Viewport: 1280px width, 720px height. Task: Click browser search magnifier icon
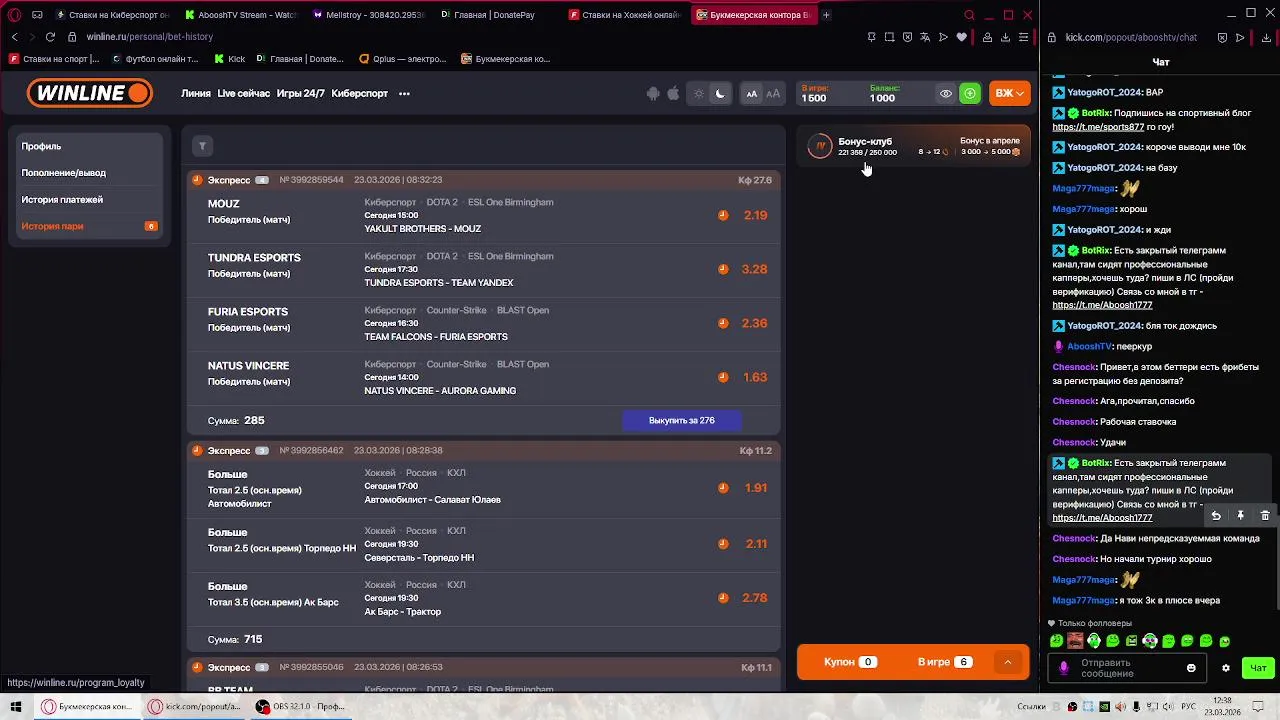pyautogui.click(x=969, y=15)
